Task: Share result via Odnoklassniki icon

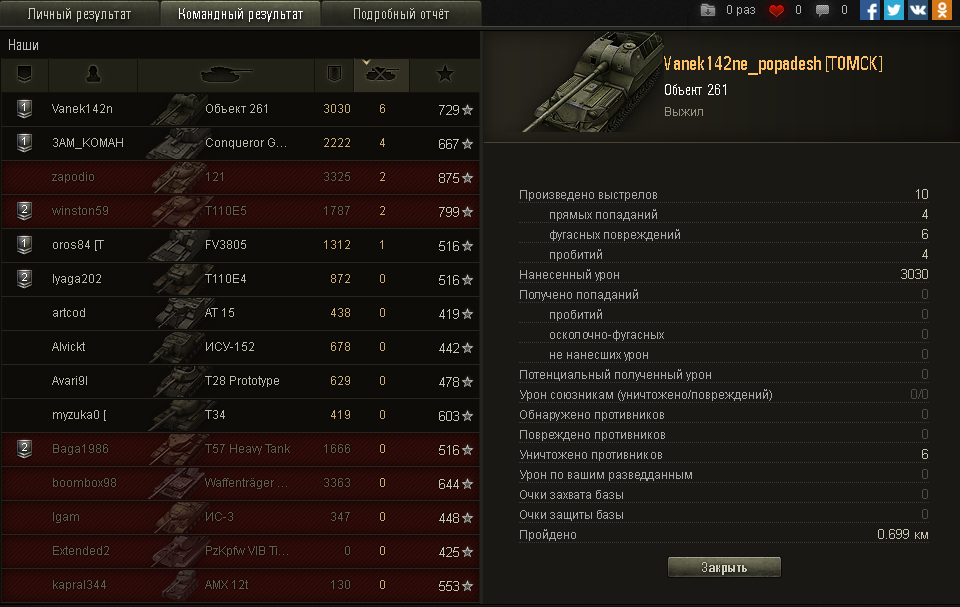Action: (x=942, y=10)
